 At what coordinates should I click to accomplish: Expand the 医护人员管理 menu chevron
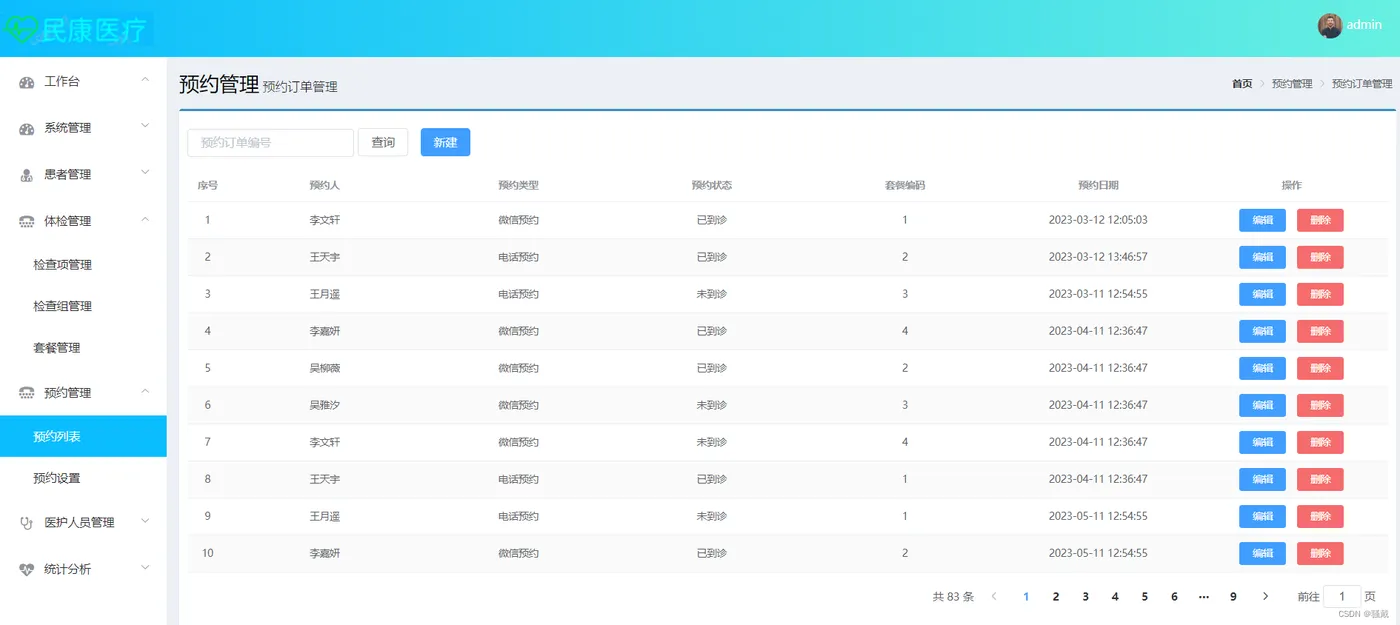tap(145, 520)
